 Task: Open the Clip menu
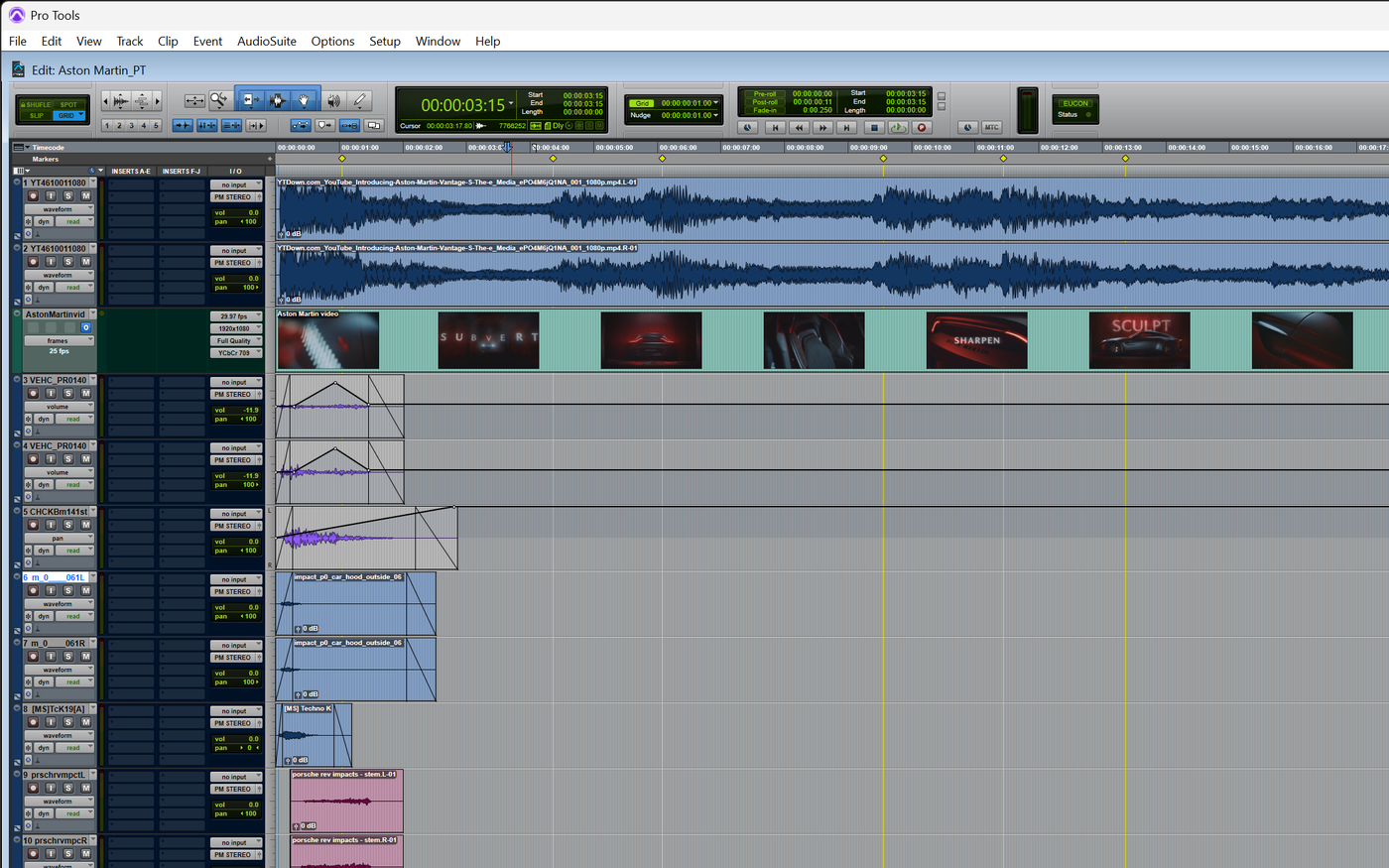pos(168,41)
